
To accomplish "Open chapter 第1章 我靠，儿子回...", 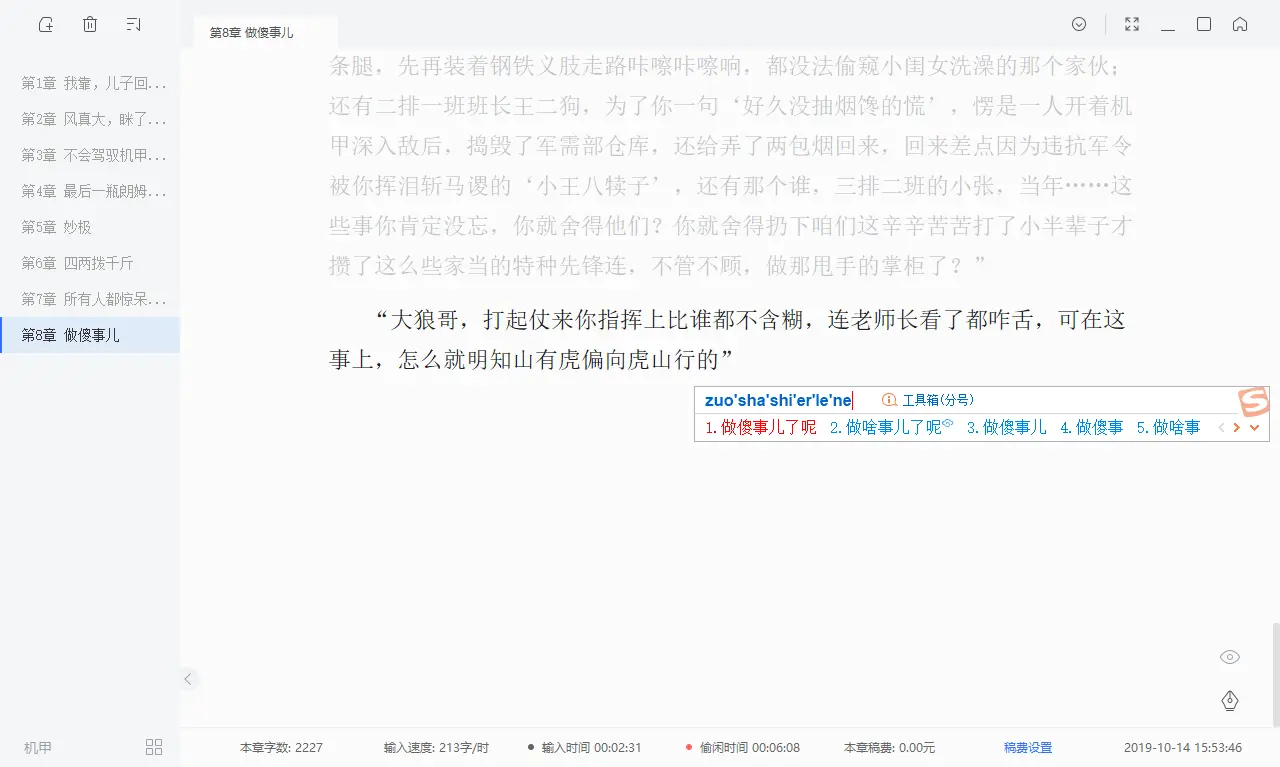I will point(90,83).
